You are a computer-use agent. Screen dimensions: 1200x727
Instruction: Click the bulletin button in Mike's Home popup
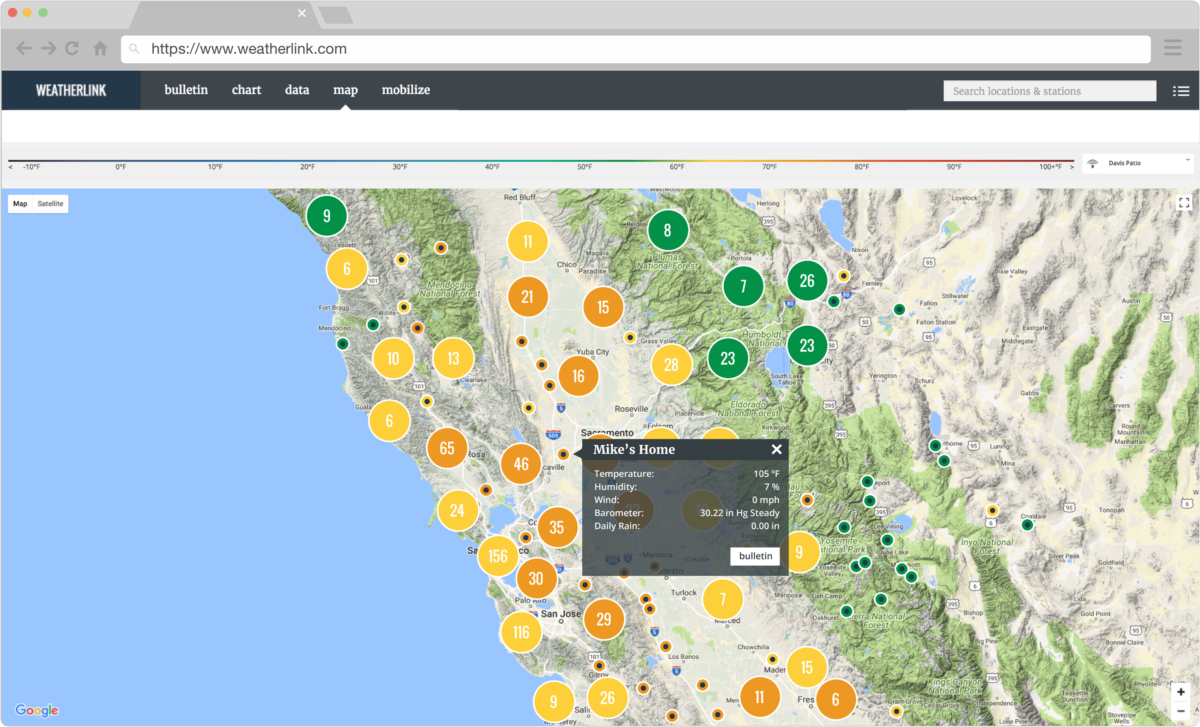[x=755, y=555]
